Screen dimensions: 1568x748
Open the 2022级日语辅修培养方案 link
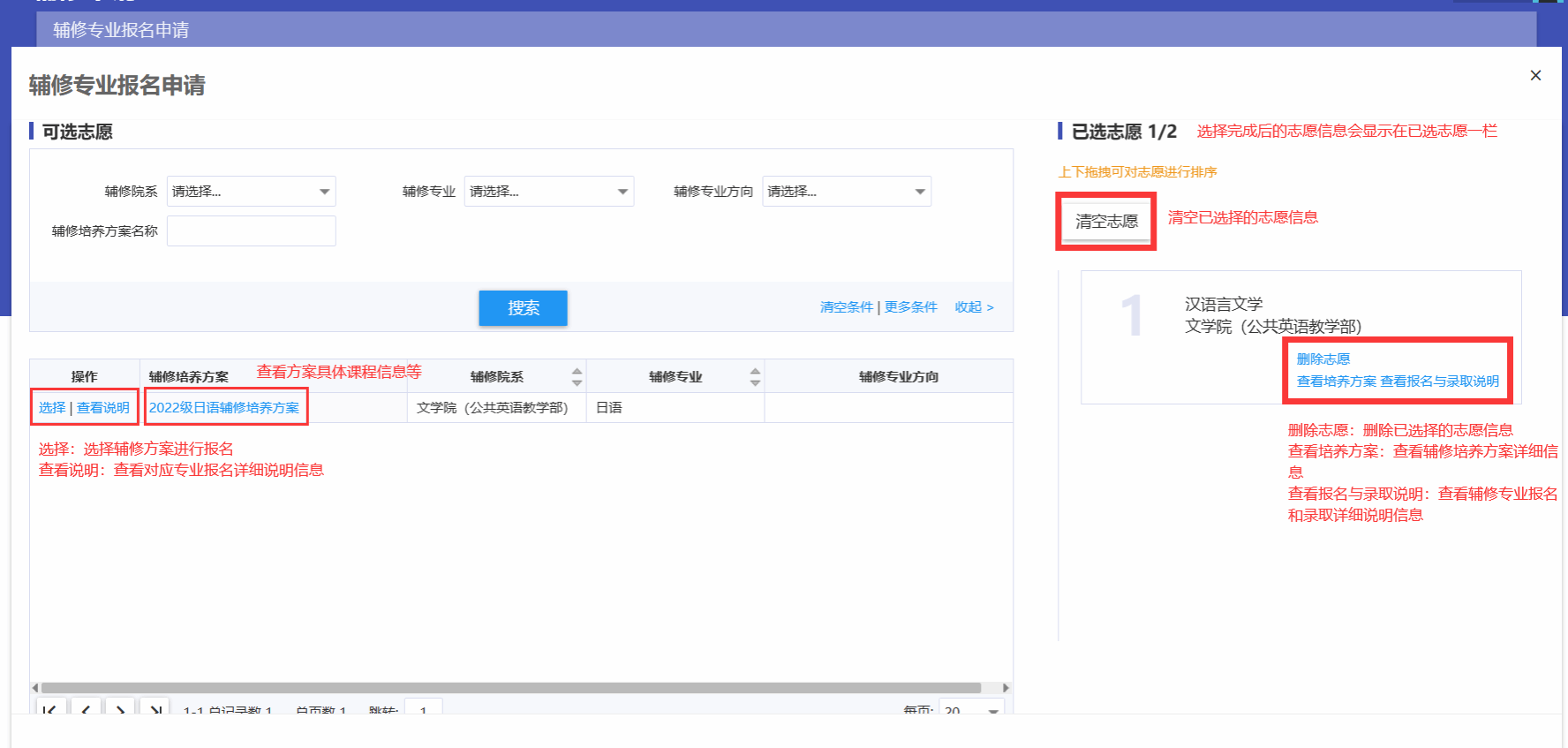pos(224,408)
